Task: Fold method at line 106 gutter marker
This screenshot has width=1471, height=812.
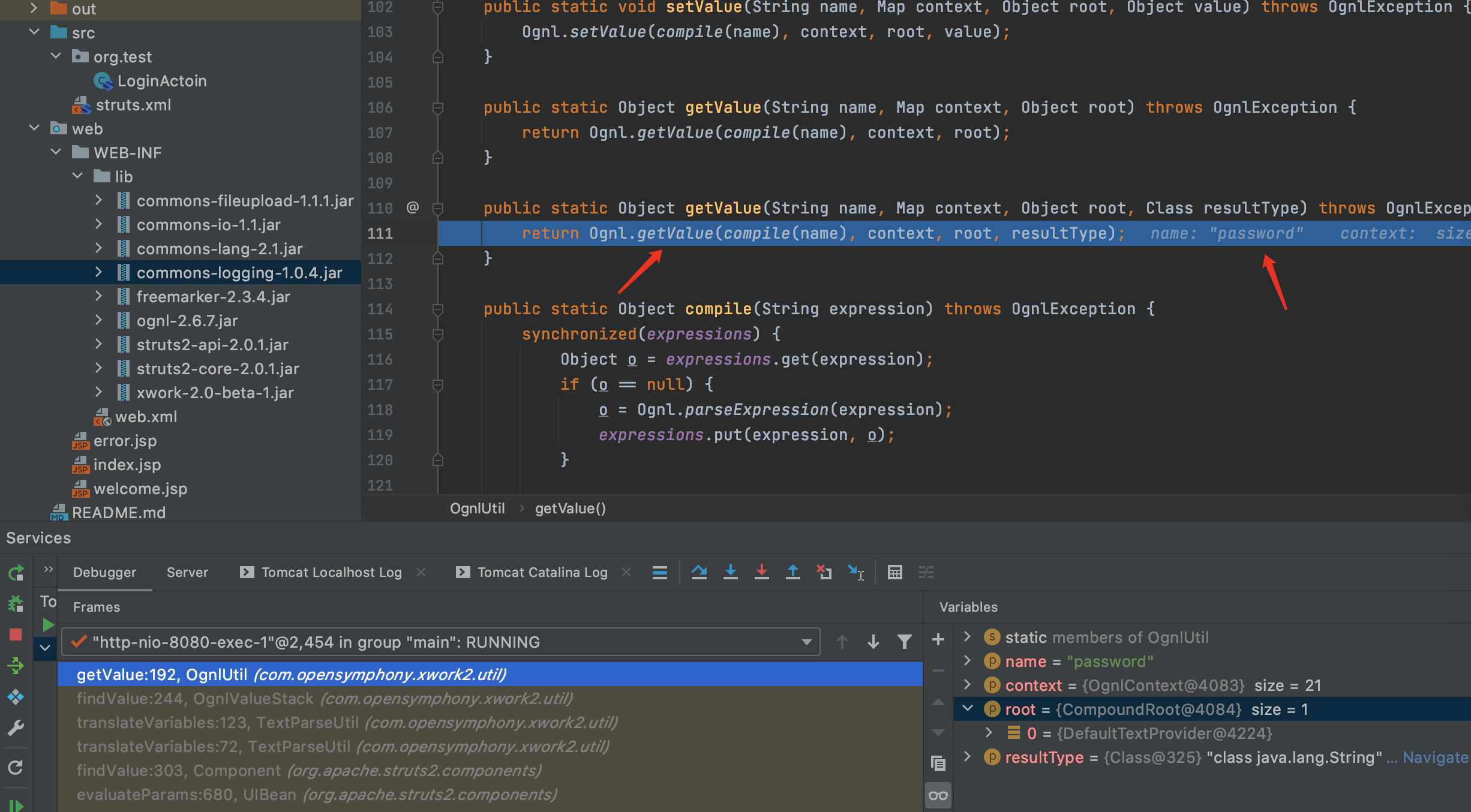Action: click(438, 108)
